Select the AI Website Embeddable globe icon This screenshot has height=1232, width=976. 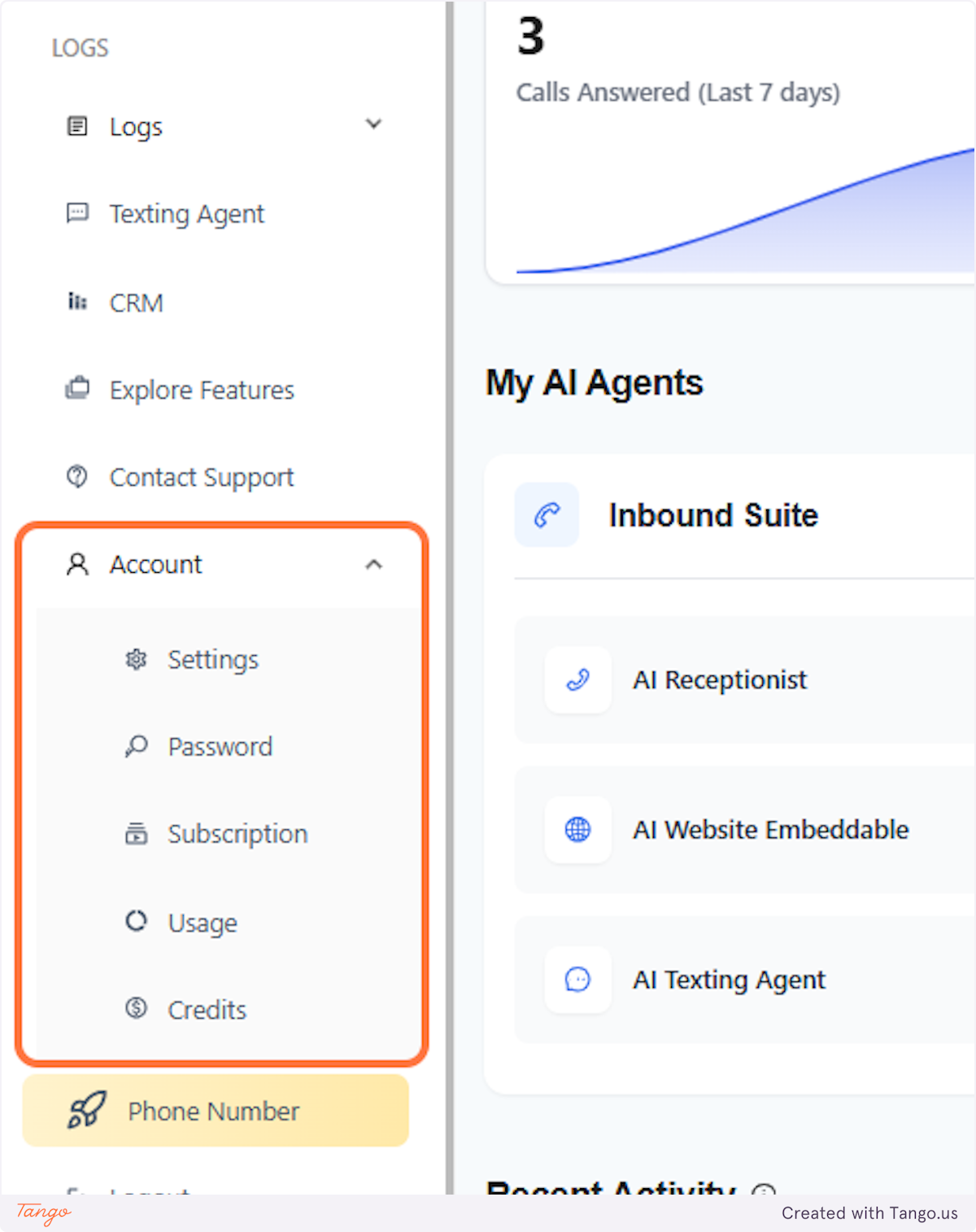click(577, 830)
